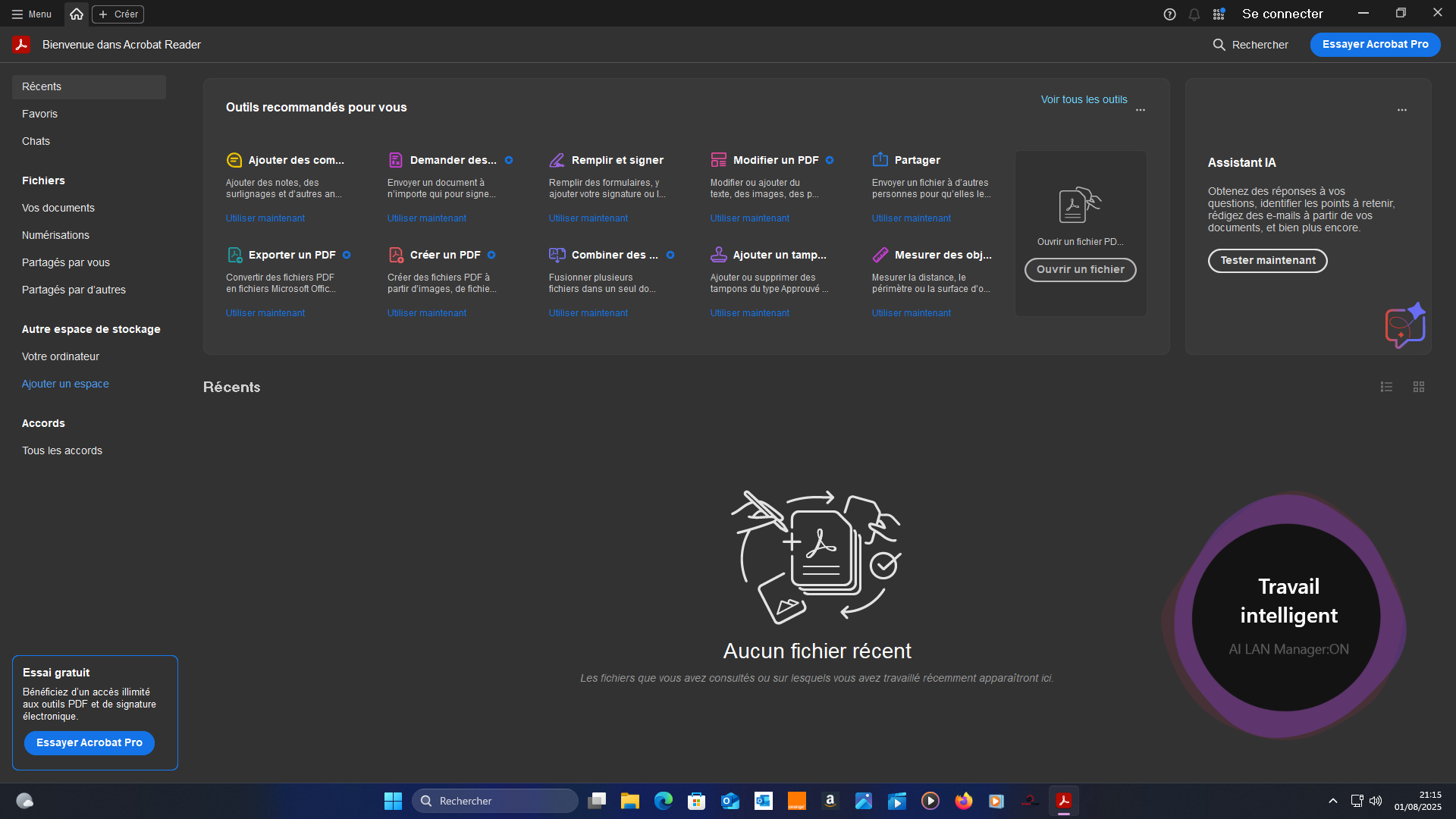Switch recent files to list view
Viewport: 1456px width, 819px height.
pos(1386,387)
